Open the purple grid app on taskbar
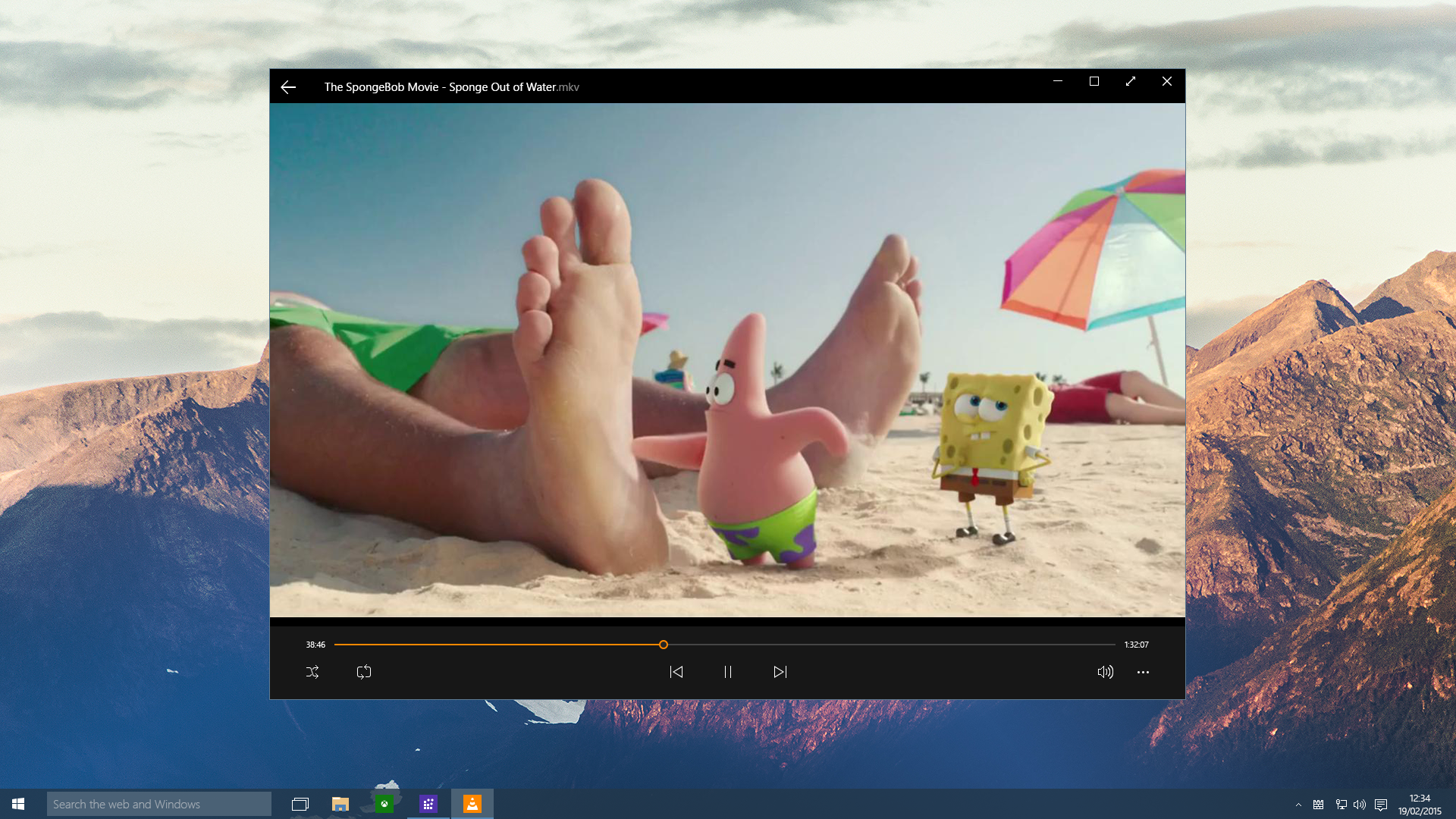This screenshot has width=1456, height=819. 428,804
